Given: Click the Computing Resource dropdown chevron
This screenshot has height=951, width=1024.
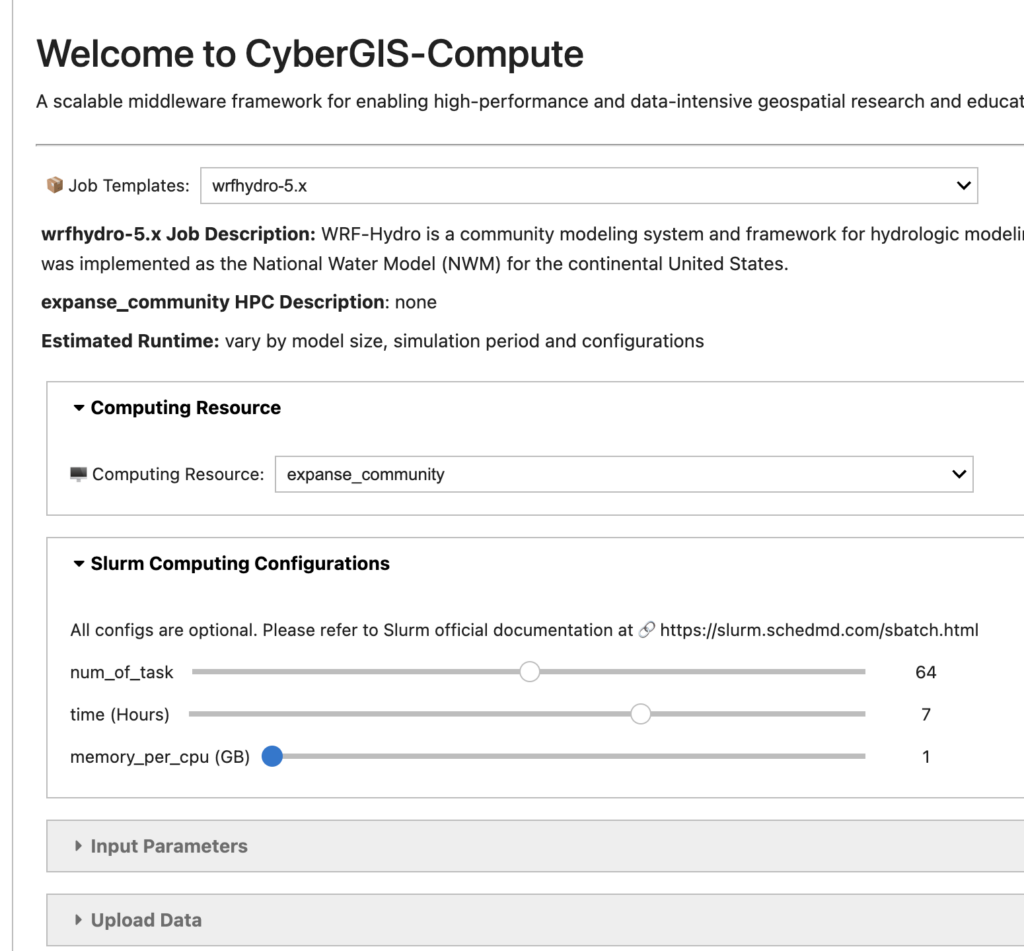Looking at the screenshot, I should [957, 474].
